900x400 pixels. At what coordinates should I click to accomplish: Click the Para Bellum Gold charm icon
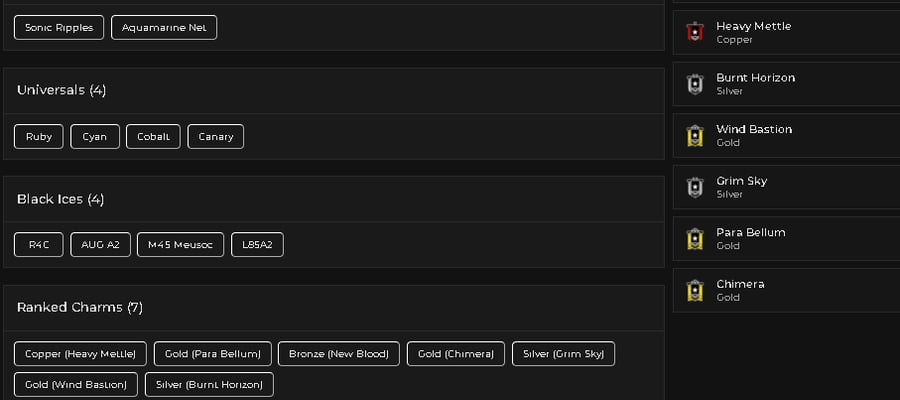695,239
